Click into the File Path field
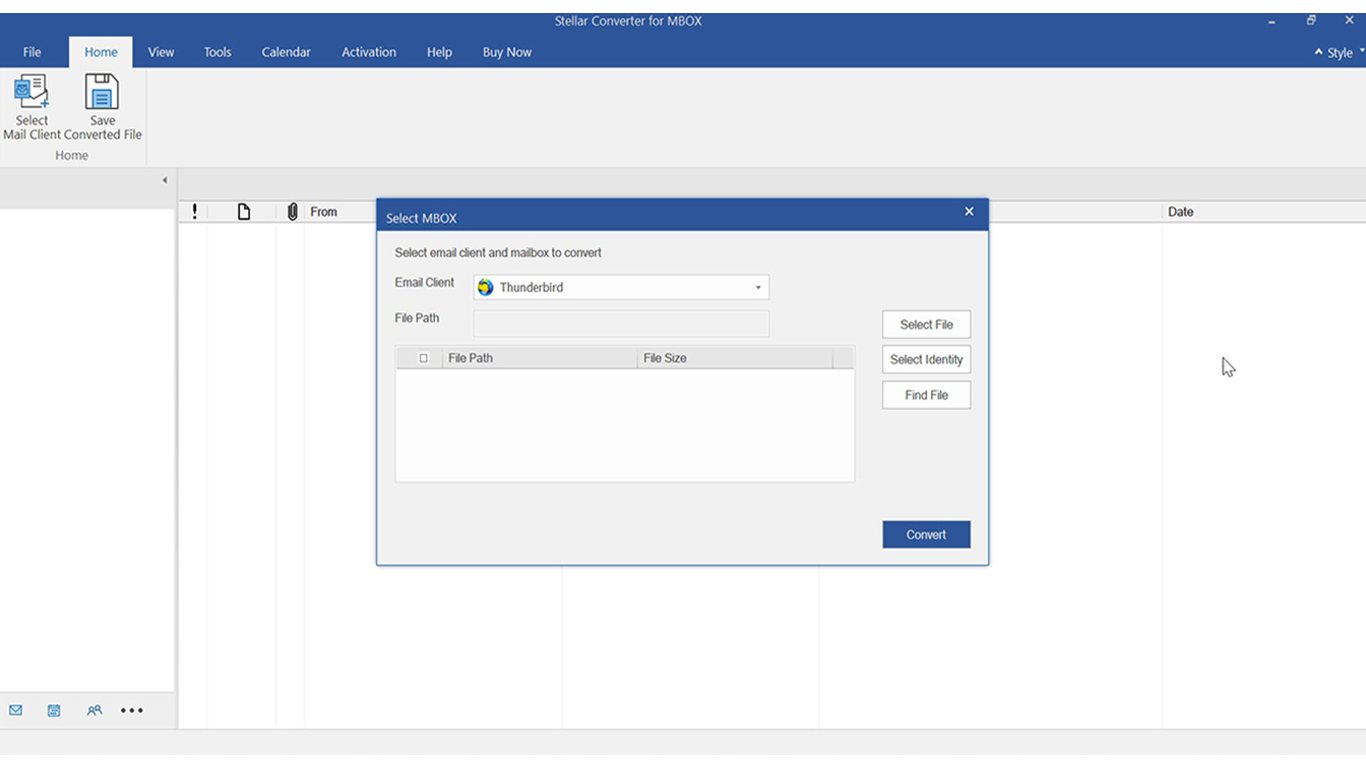The width and height of the screenshot is (1366, 768). (x=621, y=323)
